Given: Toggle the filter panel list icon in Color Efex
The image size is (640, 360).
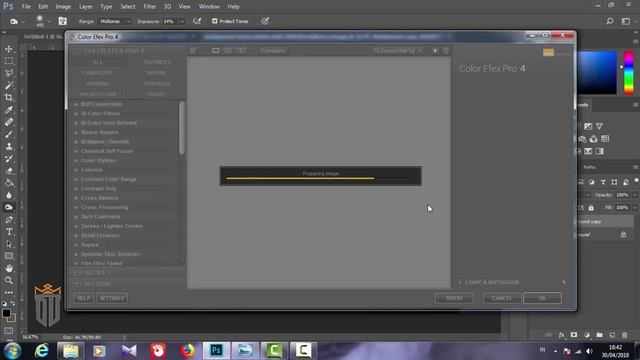Looking at the screenshot, I should (193, 51).
